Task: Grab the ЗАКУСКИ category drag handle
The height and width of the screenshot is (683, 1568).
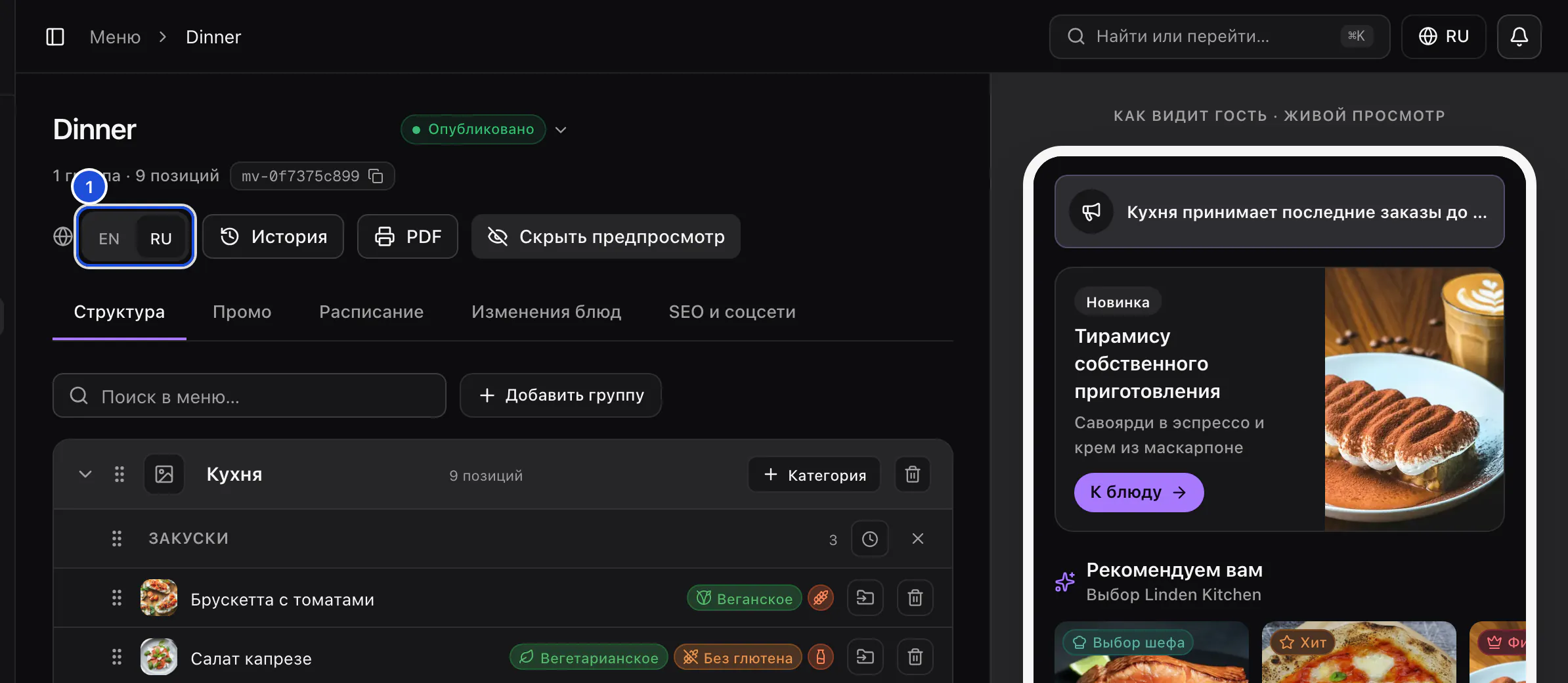Action: pyautogui.click(x=117, y=539)
